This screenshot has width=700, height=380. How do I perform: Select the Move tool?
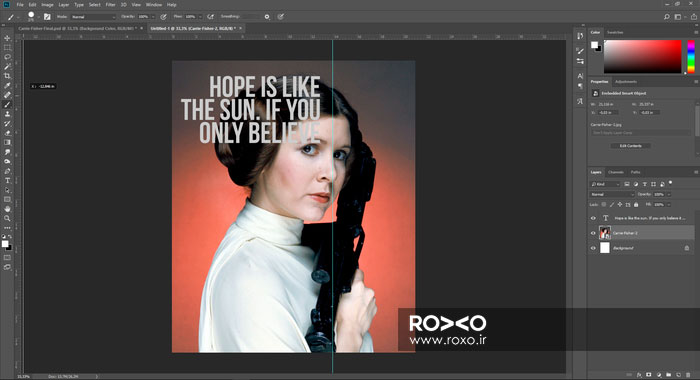point(7,38)
